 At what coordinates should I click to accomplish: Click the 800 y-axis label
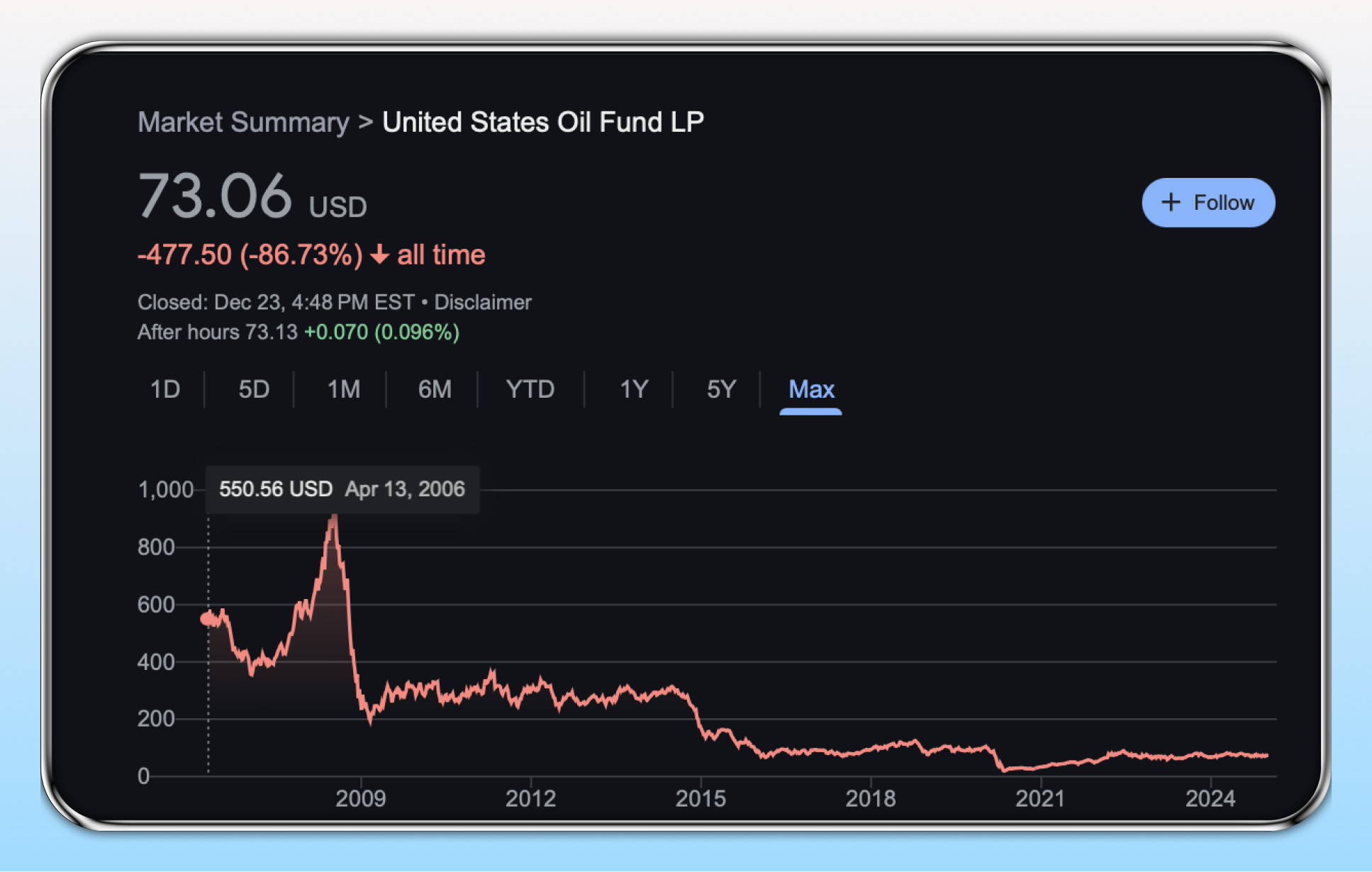[x=156, y=547]
